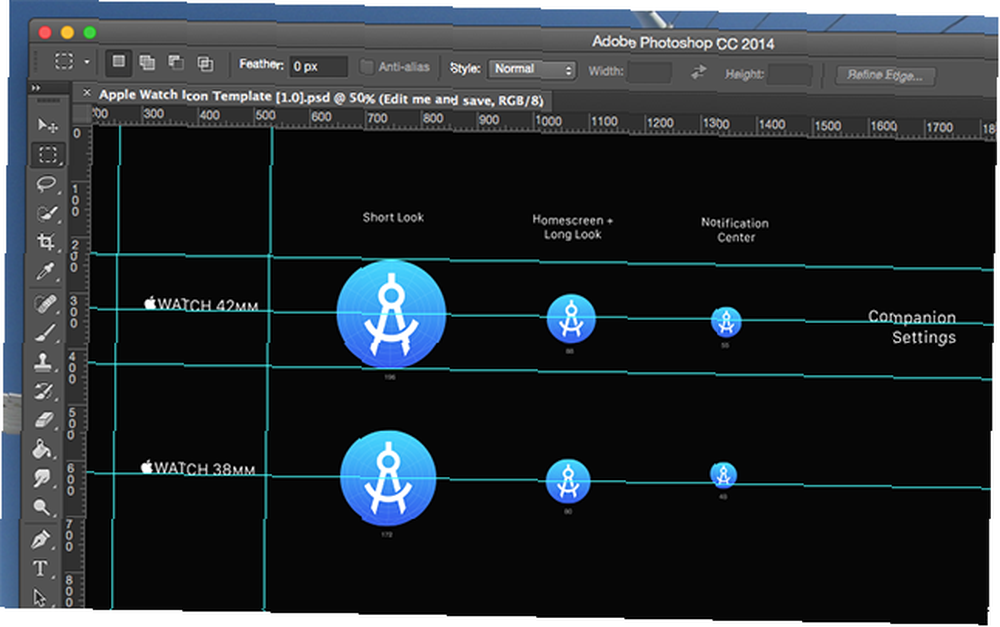The width and height of the screenshot is (1000, 627).
Task: Select the Horizontal Type tool
Action: [x=40, y=568]
